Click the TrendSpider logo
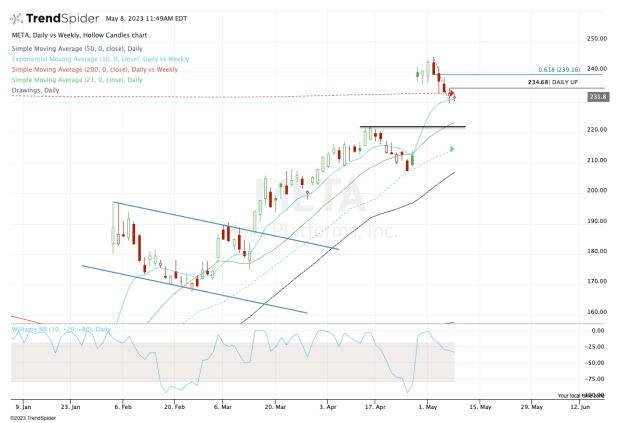This screenshot has height=423, width=620. tap(55, 18)
